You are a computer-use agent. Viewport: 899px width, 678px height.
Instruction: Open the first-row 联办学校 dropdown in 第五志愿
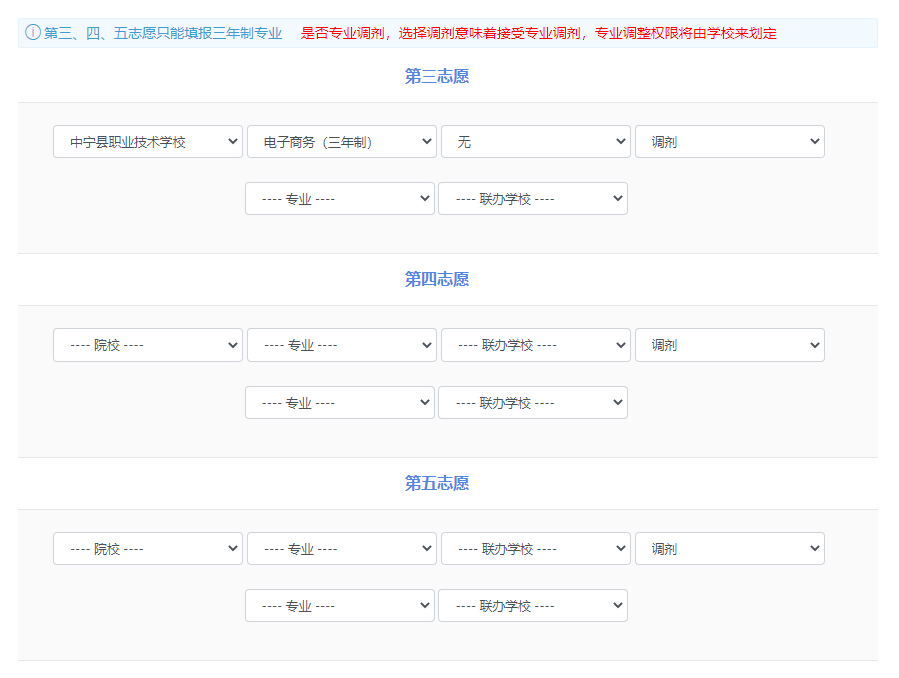tap(536, 548)
